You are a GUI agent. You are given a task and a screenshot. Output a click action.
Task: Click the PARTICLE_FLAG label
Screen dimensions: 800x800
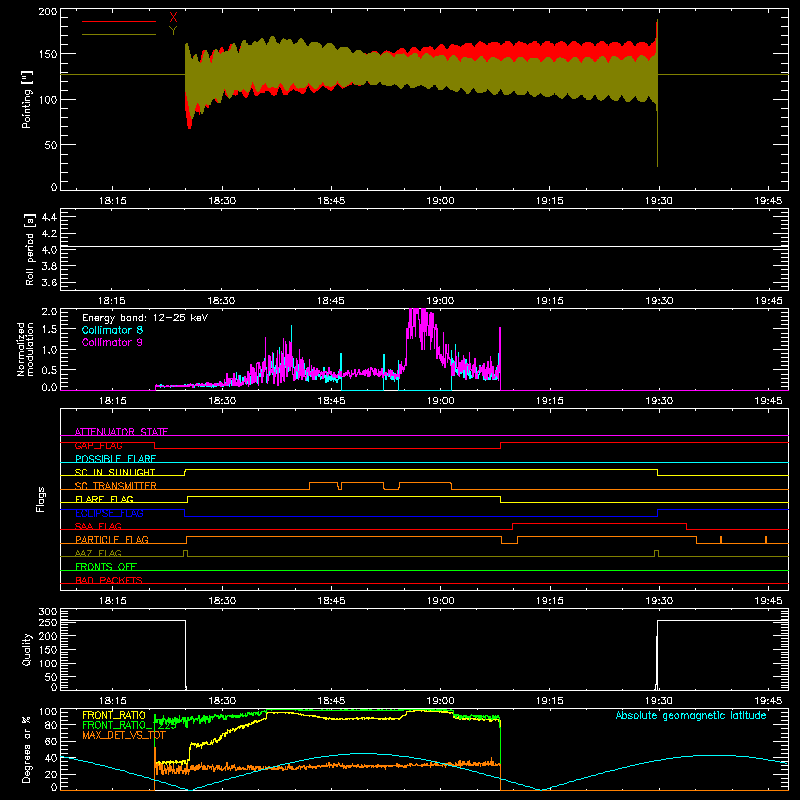click(112, 539)
